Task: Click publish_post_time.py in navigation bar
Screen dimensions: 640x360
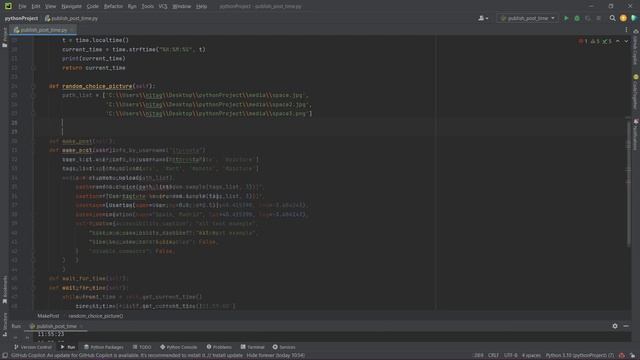Action: pos(71,18)
